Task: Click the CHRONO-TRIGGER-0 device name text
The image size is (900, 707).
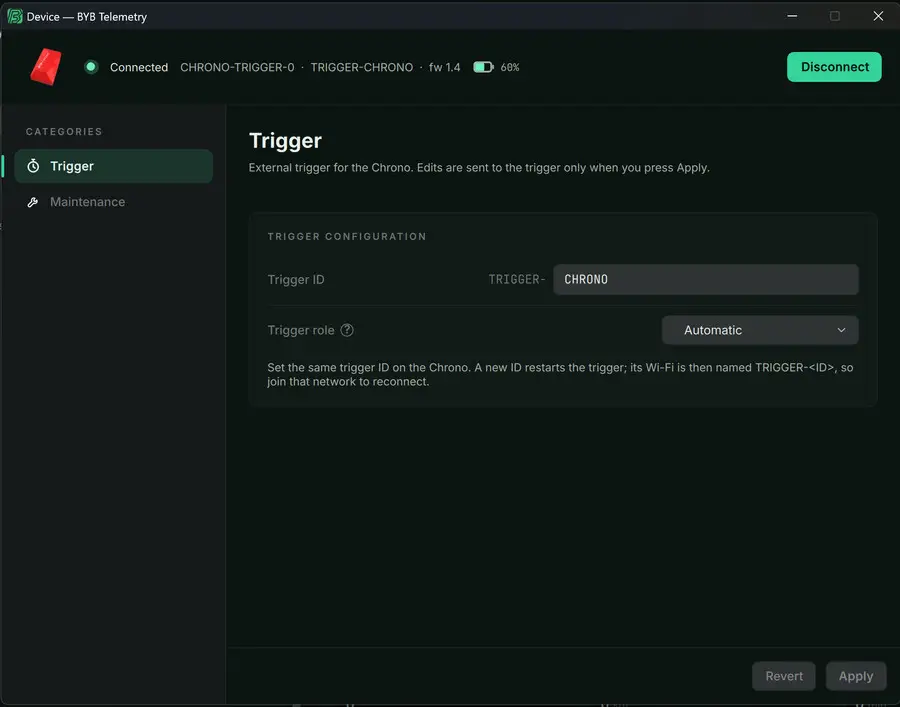Action: (x=237, y=67)
